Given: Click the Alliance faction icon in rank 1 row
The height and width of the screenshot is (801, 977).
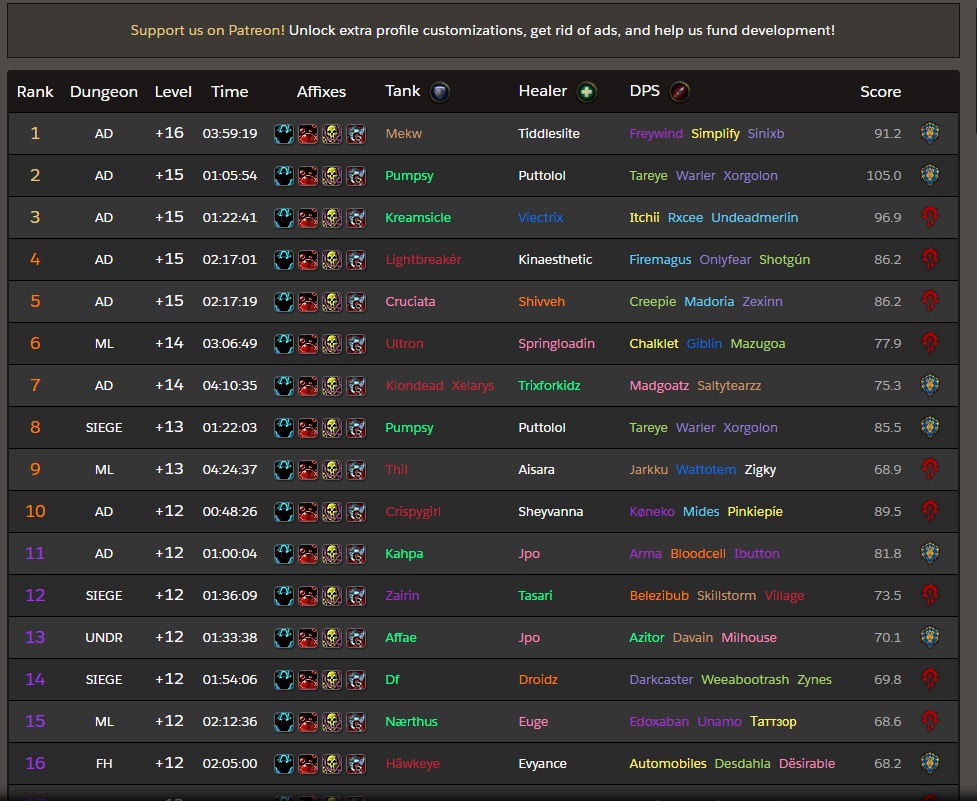Looking at the screenshot, I should [930, 133].
